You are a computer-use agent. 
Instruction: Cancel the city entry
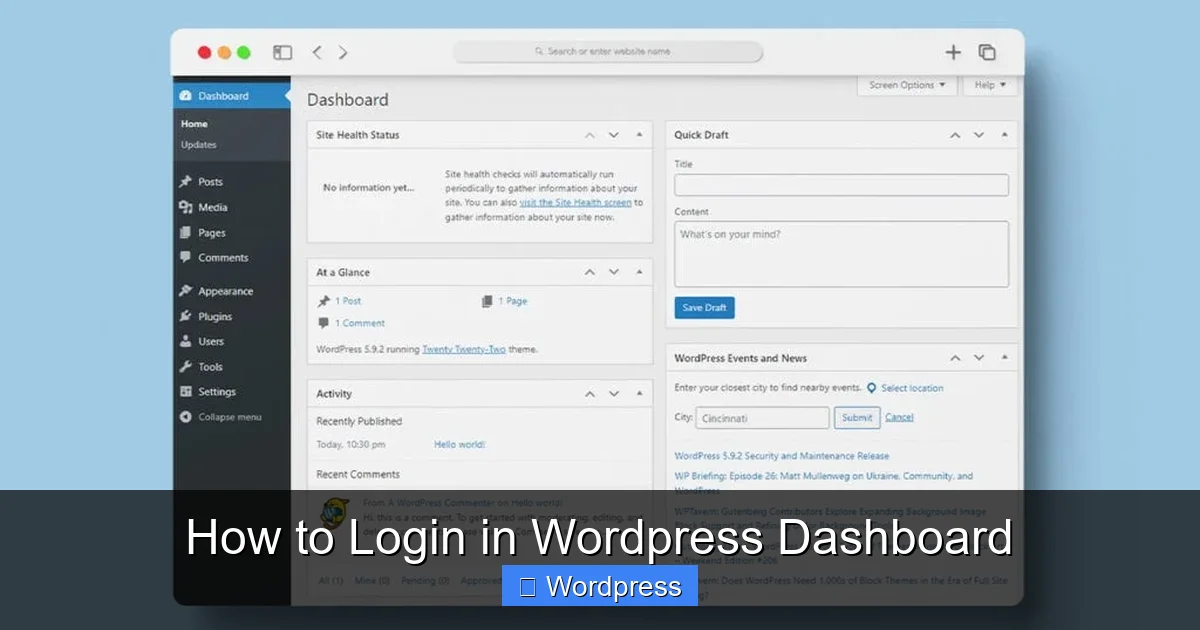[899, 417]
